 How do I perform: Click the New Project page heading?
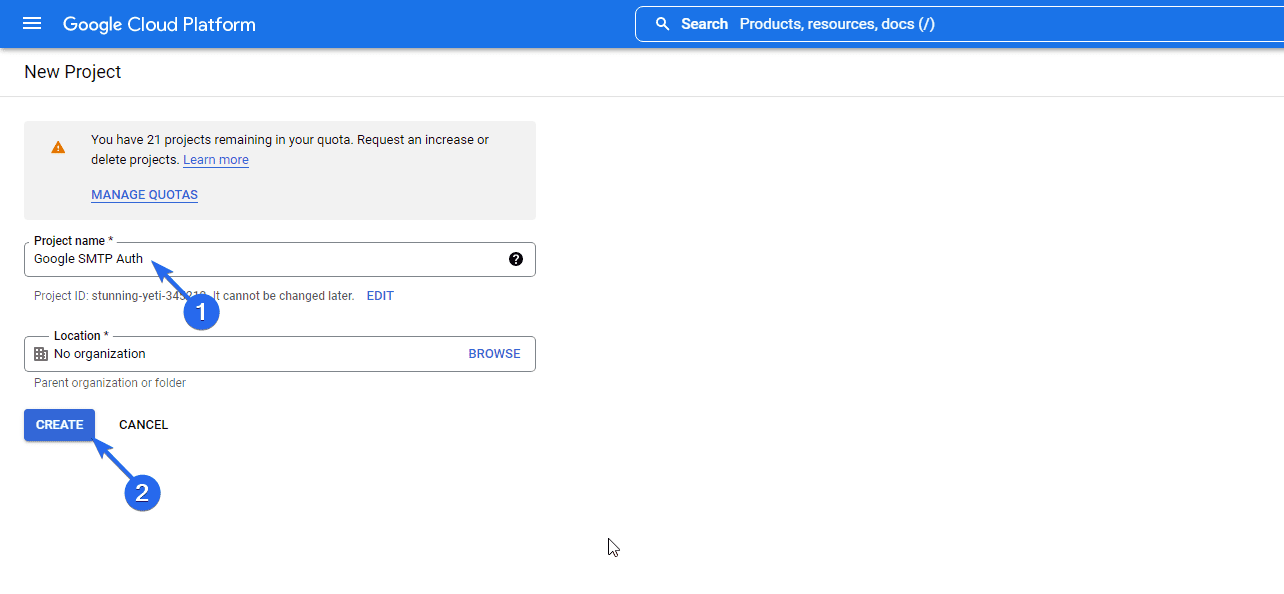coord(73,72)
